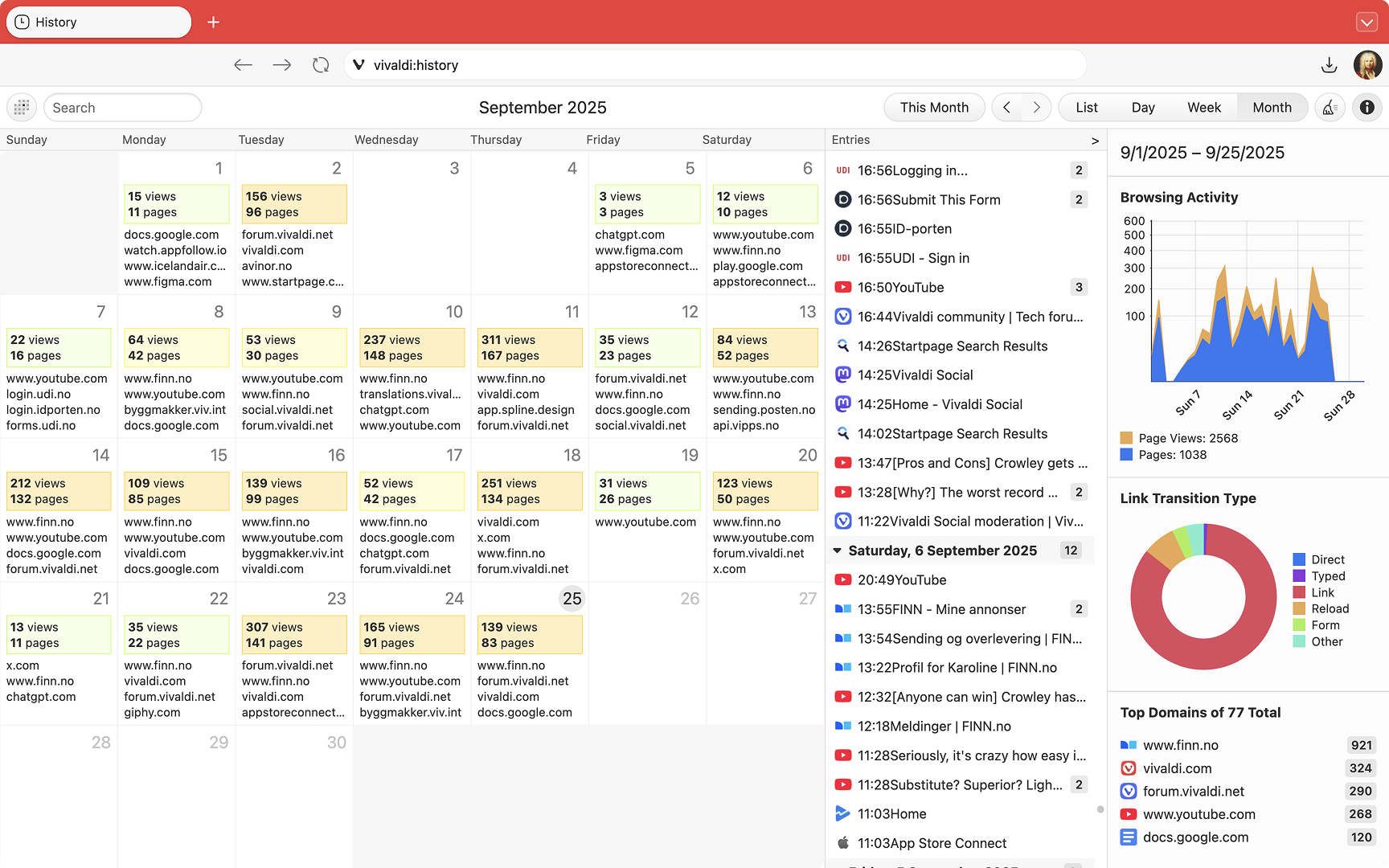
Task: Toggle the history info panel icon
Action: pos(1366,108)
